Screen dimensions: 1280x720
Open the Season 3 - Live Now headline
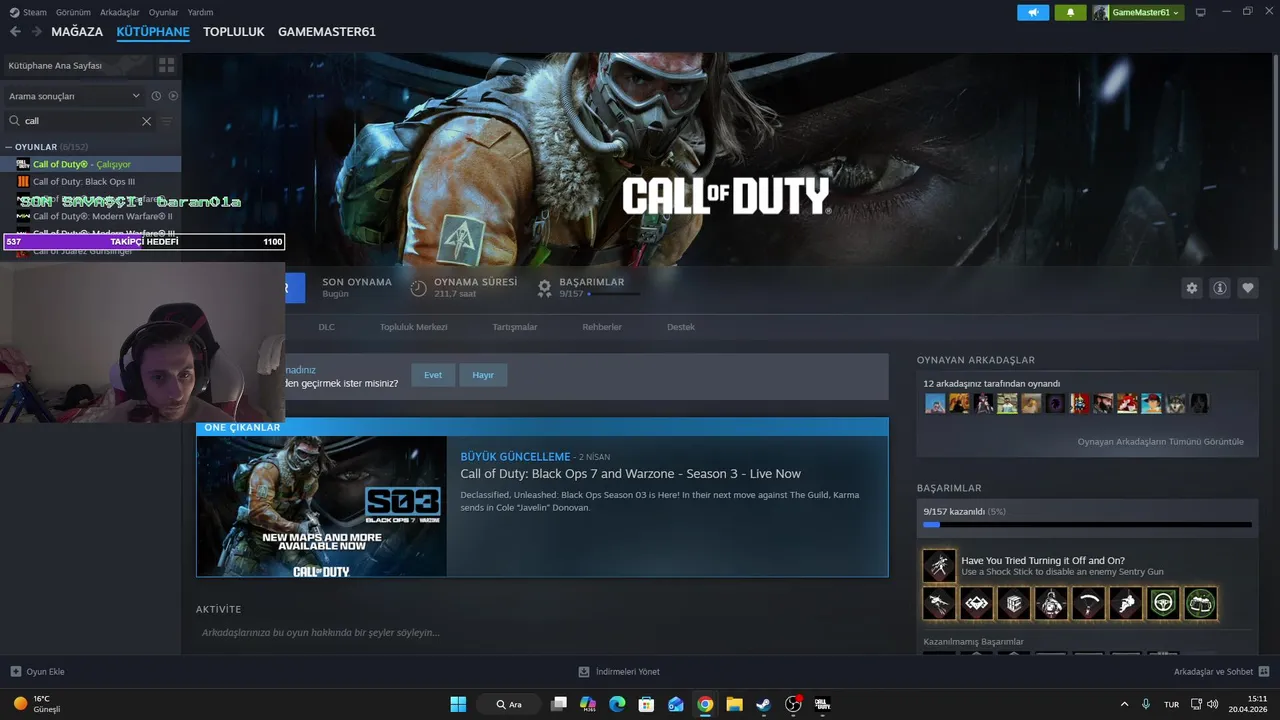tap(630, 474)
